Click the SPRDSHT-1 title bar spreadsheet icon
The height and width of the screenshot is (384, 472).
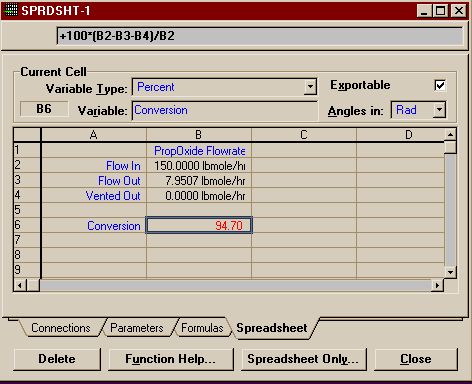pyautogui.click(x=10, y=10)
